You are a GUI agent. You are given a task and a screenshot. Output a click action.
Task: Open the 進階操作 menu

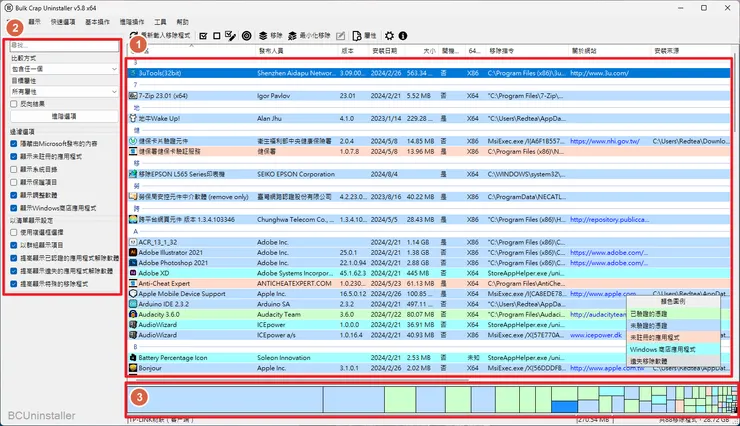click(x=132, y=22)
